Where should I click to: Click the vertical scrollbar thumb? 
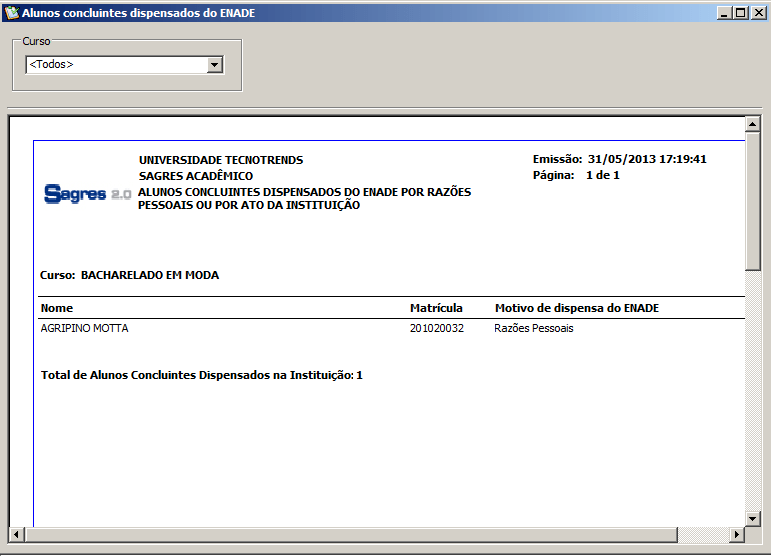pyautogui.click(x=752, y=201)
